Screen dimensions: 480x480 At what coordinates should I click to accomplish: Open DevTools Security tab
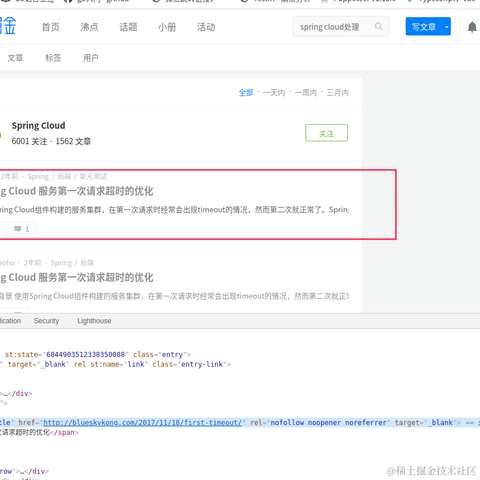46,321
